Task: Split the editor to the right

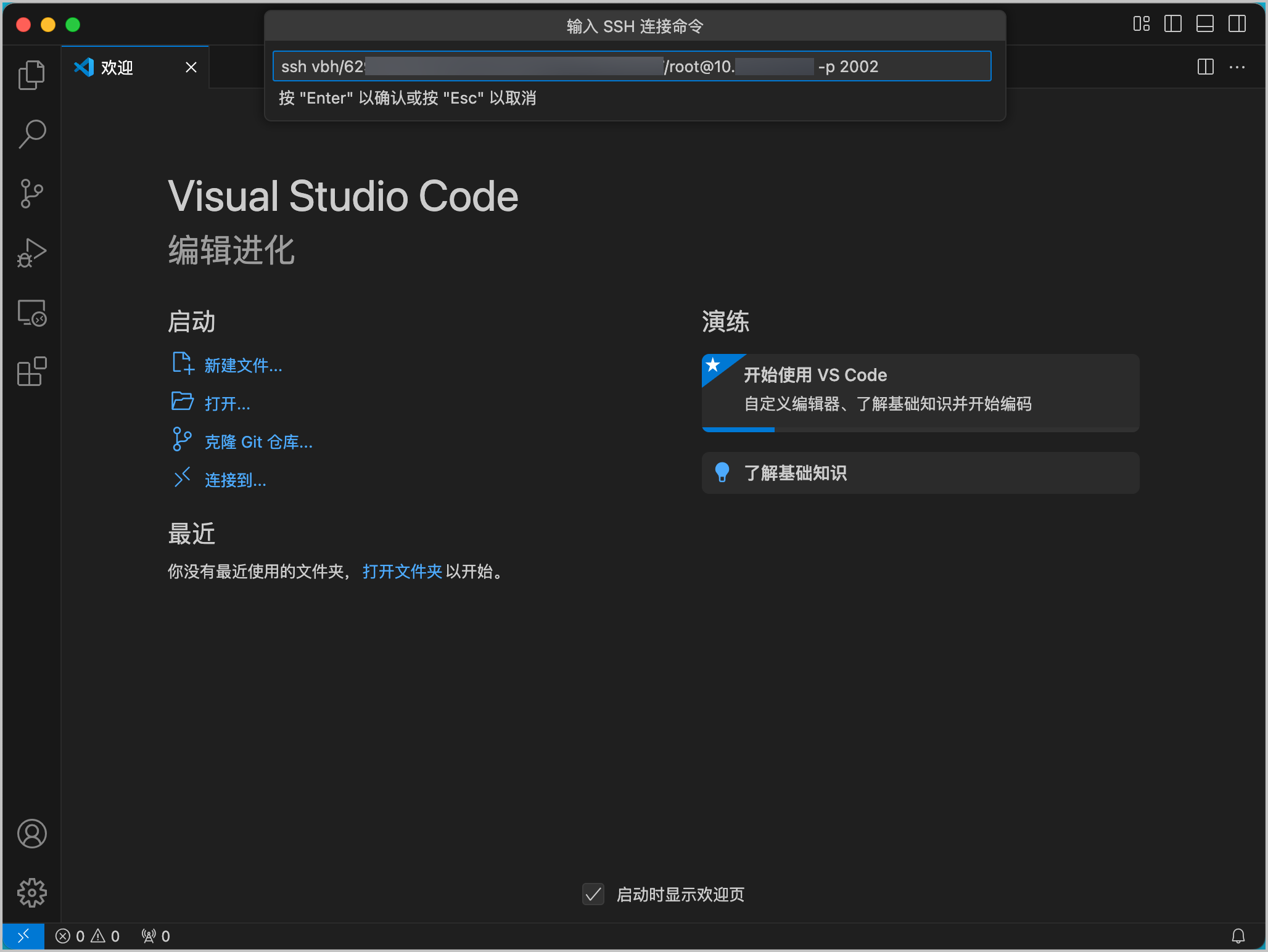Action: pyautogui.click(x=1205, y=67)
